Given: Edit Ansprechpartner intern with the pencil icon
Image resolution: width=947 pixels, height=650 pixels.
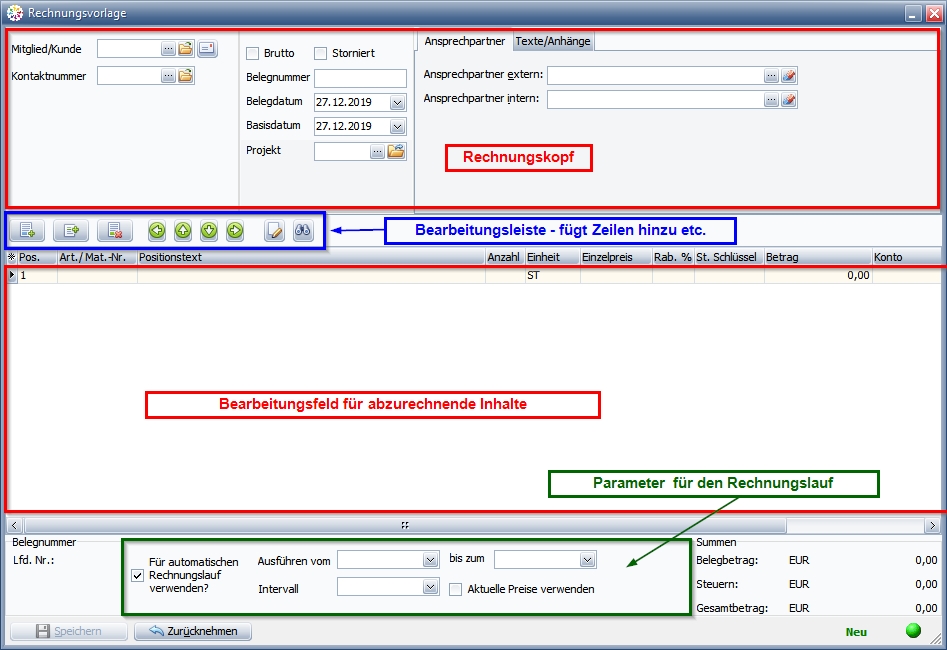Looking at the screenshot, I should coord(789,100).
